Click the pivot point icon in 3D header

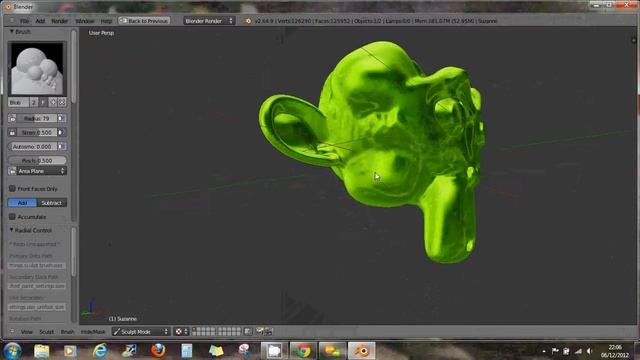tap(178, 331)
